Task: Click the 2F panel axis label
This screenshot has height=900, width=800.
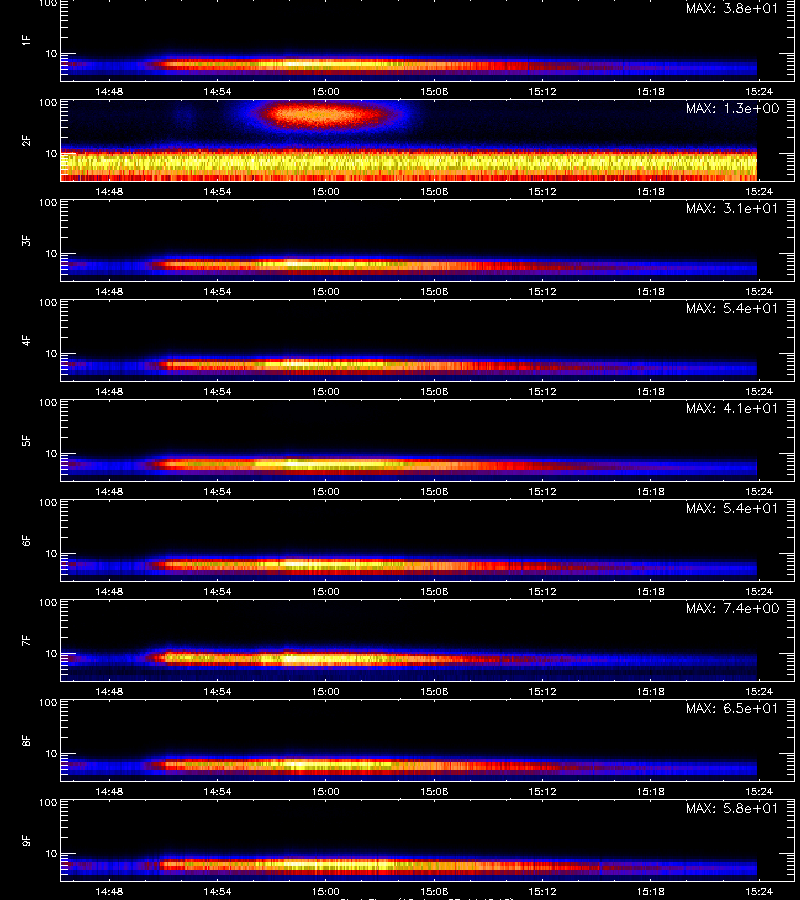Action: click(x=26, y=141)
